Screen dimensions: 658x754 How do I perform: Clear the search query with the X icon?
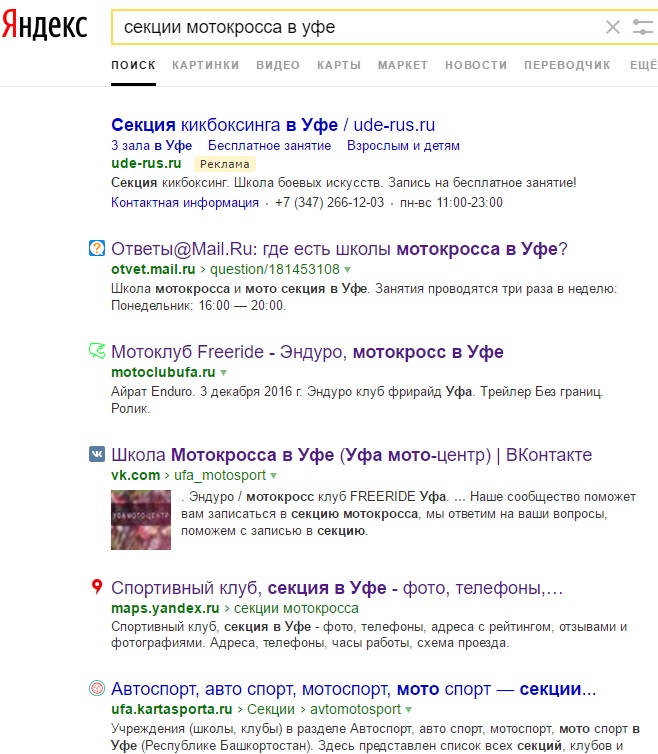613,27
